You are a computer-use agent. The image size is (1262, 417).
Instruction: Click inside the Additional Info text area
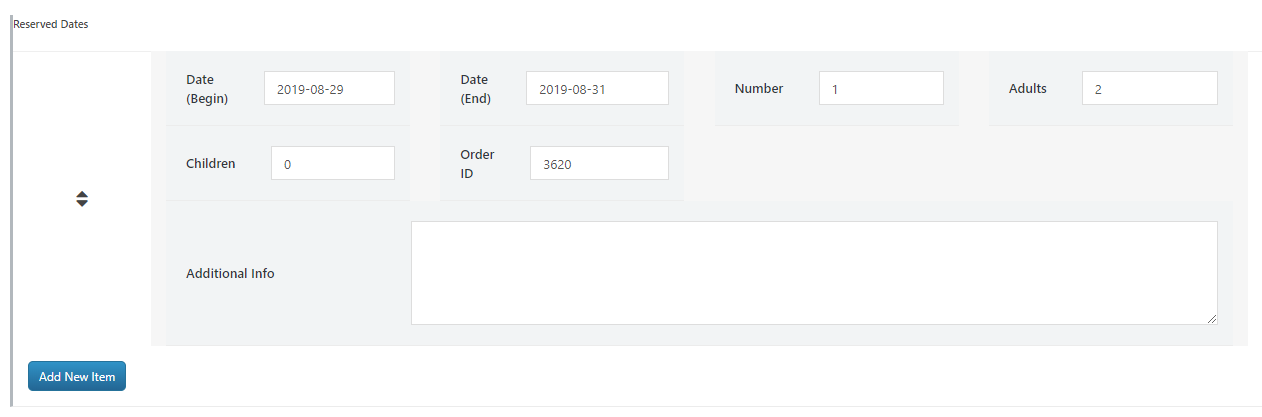[x=813, y=273]
